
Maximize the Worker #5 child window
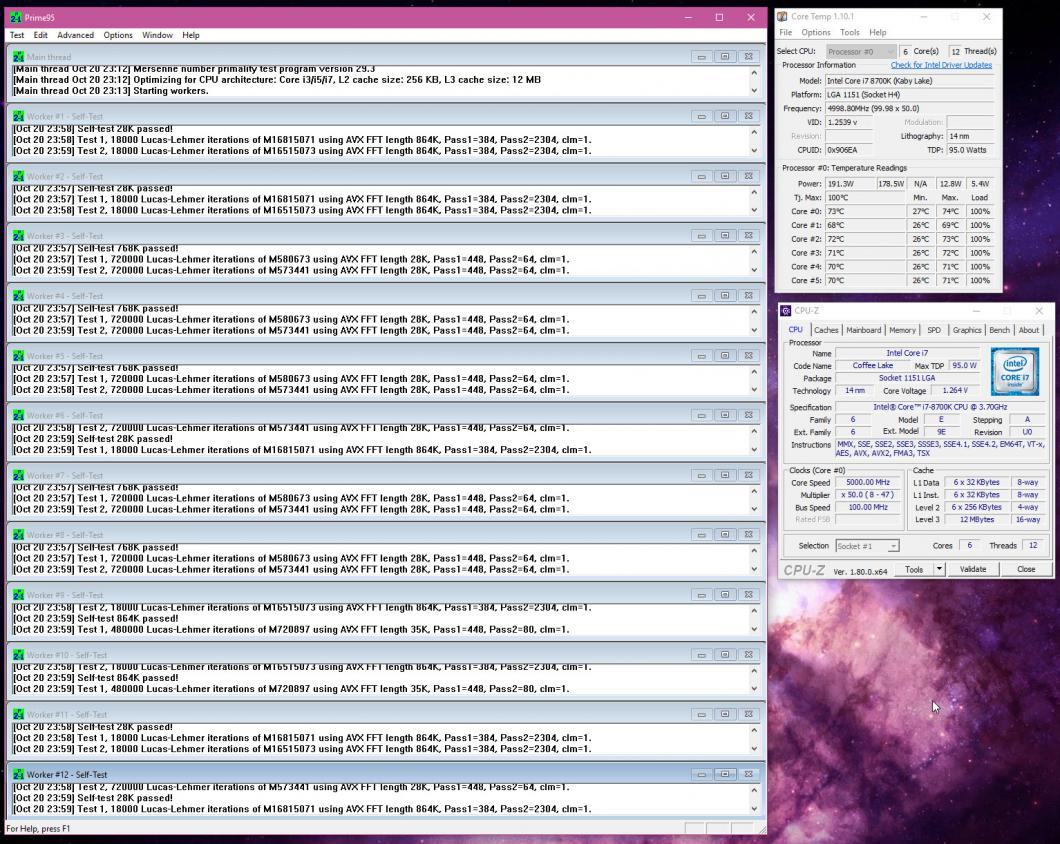(x=725, y=356)
